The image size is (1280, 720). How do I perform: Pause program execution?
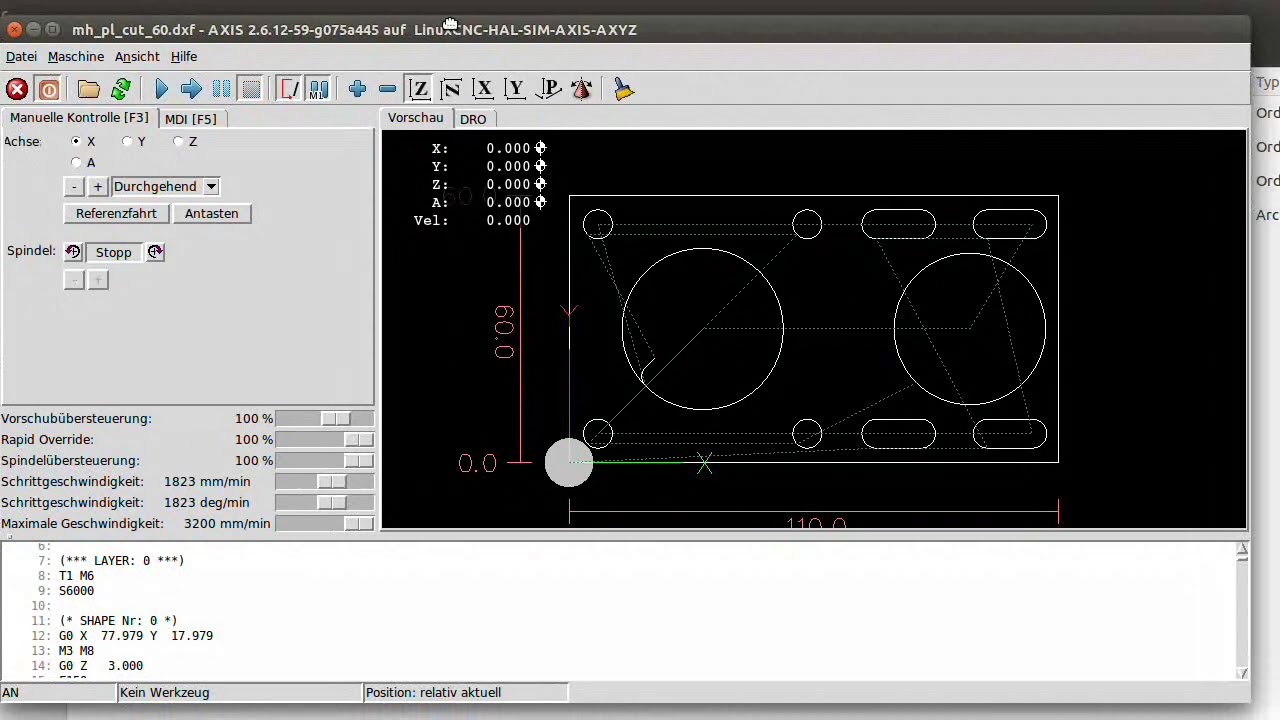coord(221,89)
